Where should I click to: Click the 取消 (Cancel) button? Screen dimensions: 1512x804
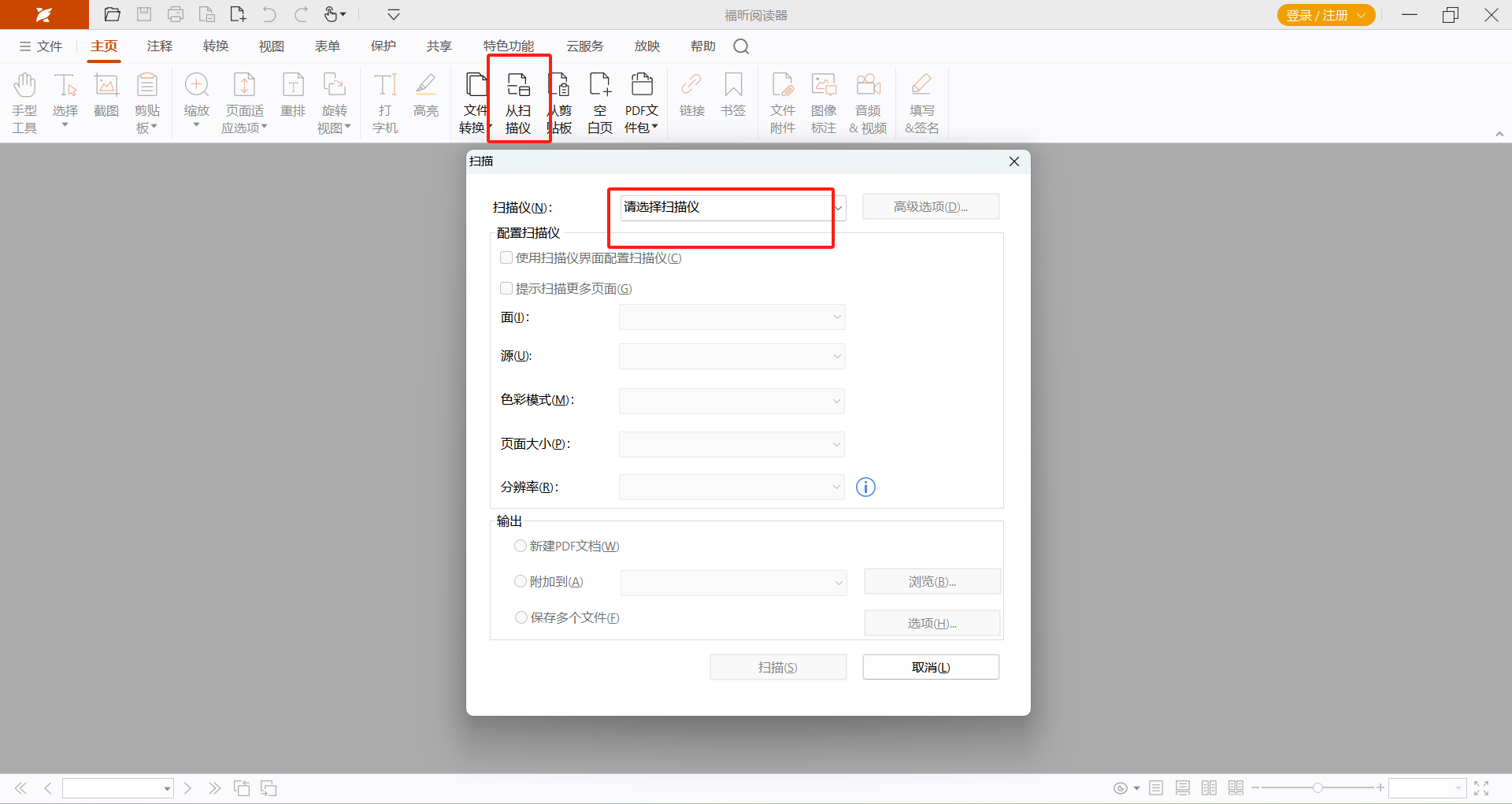coord(931,668)
